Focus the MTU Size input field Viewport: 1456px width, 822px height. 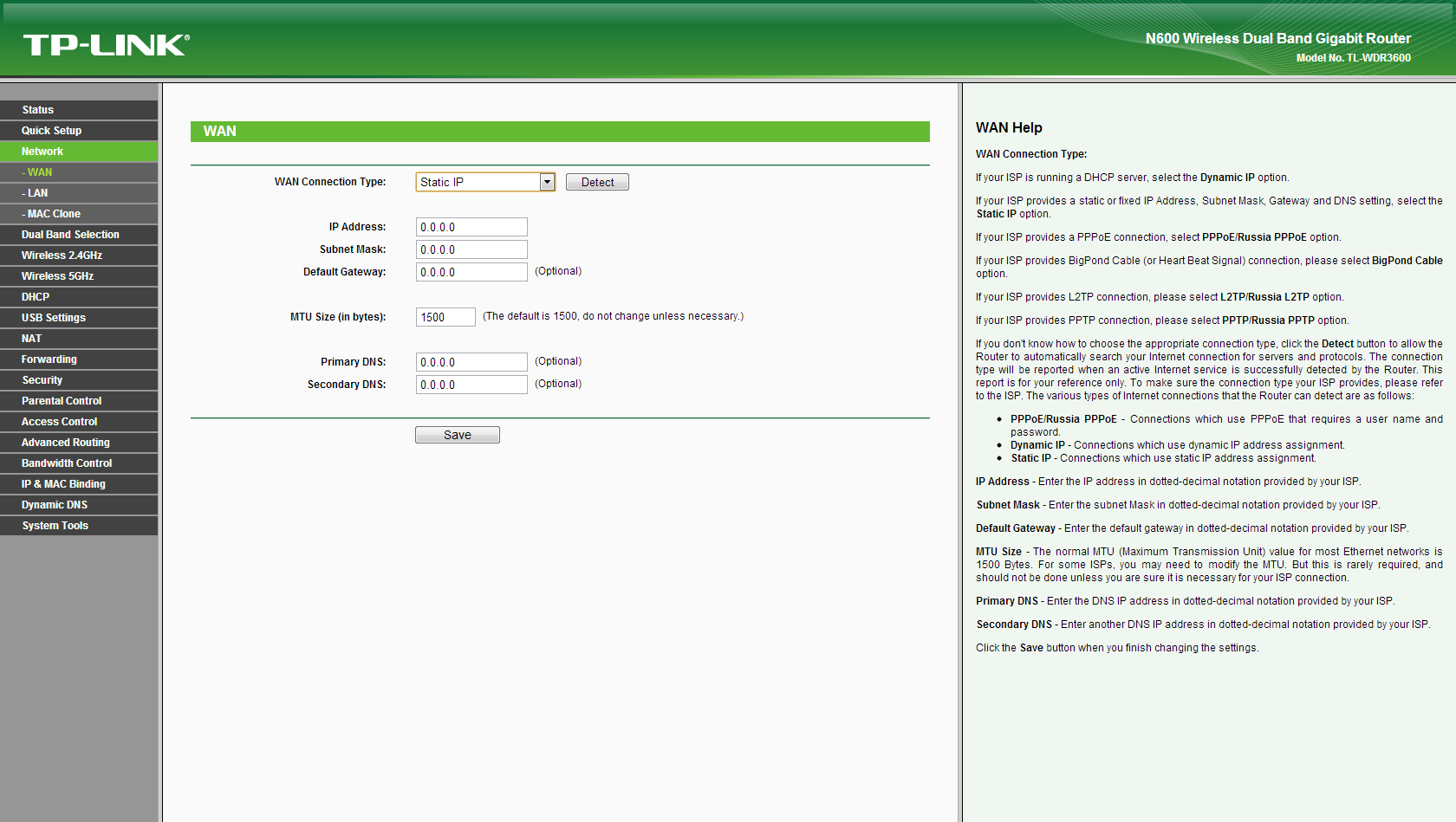(445, 317)
